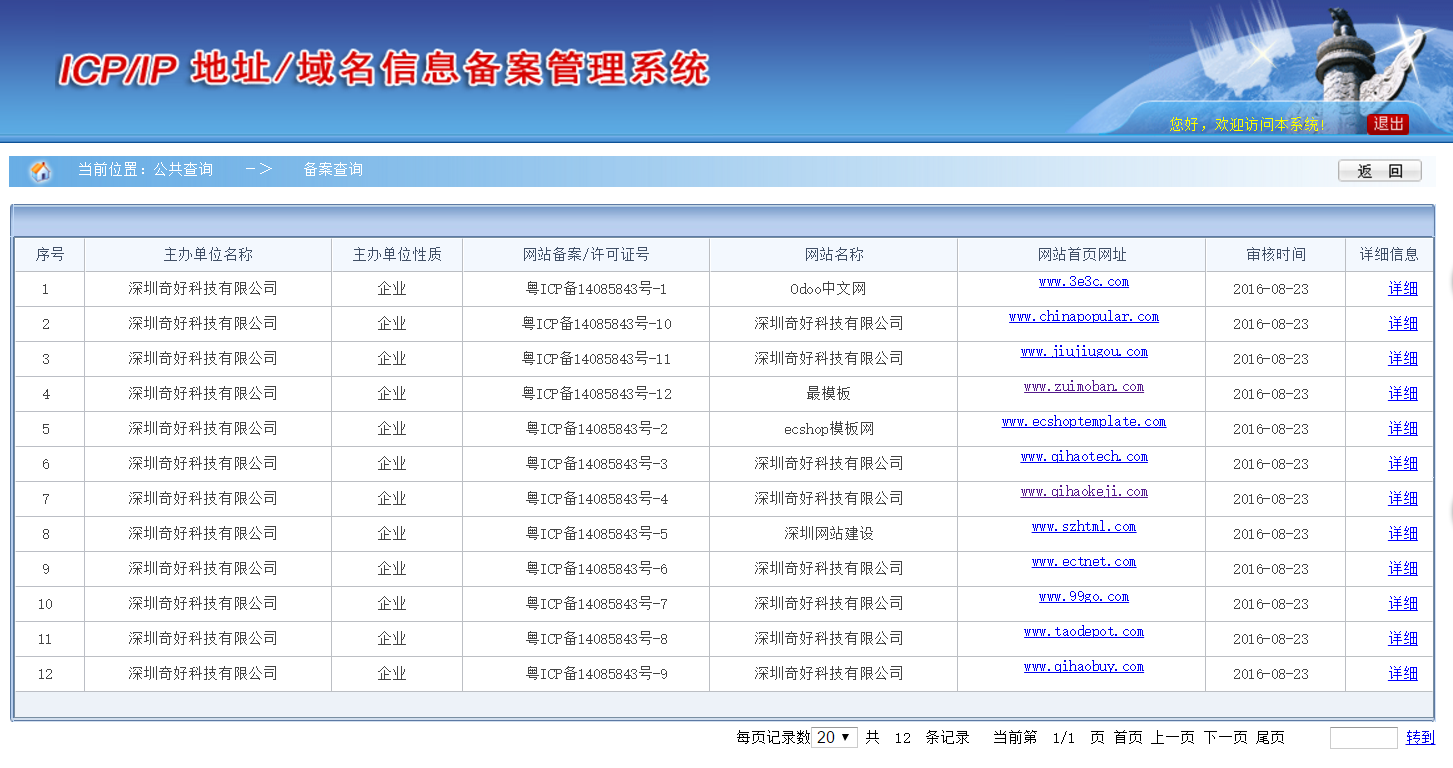Open the www.jiujiugou.com link
1453x768 pixels.
tap(1084, 352)
